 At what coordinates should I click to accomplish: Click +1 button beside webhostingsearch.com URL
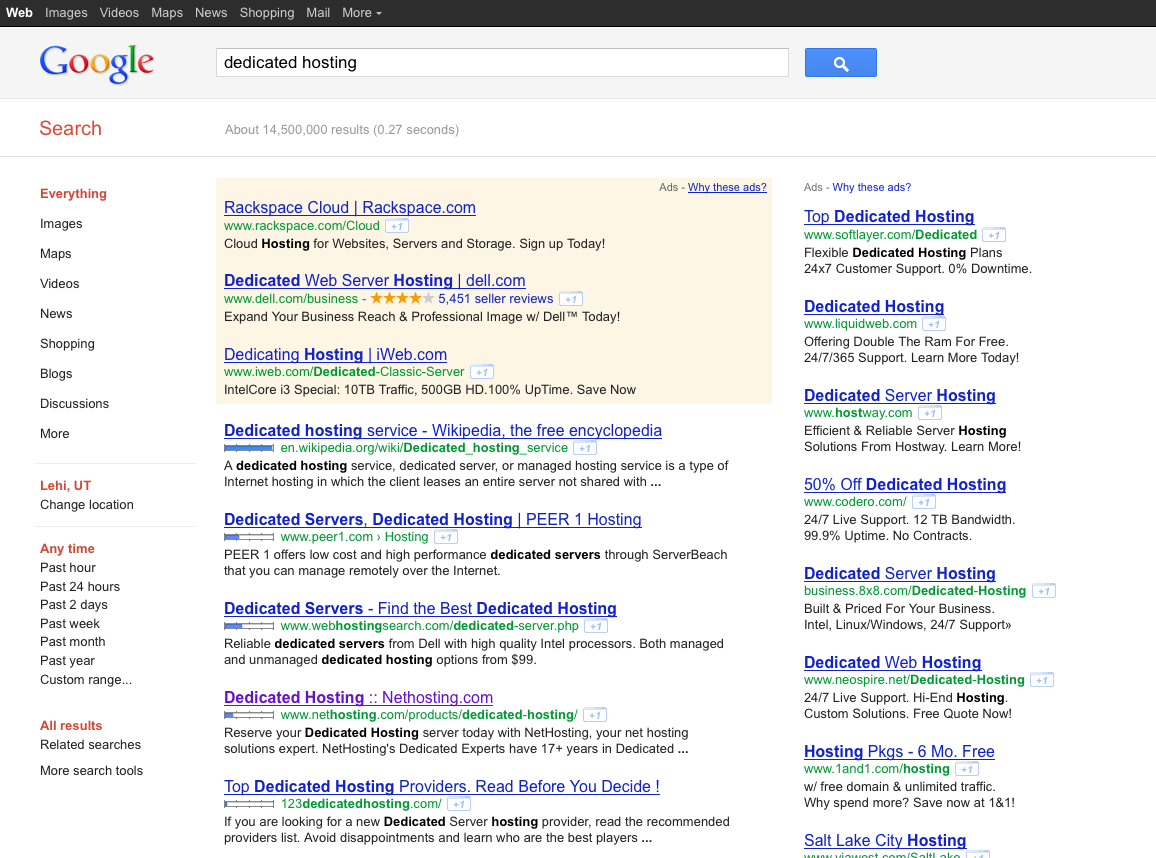[x=596, y=627]
